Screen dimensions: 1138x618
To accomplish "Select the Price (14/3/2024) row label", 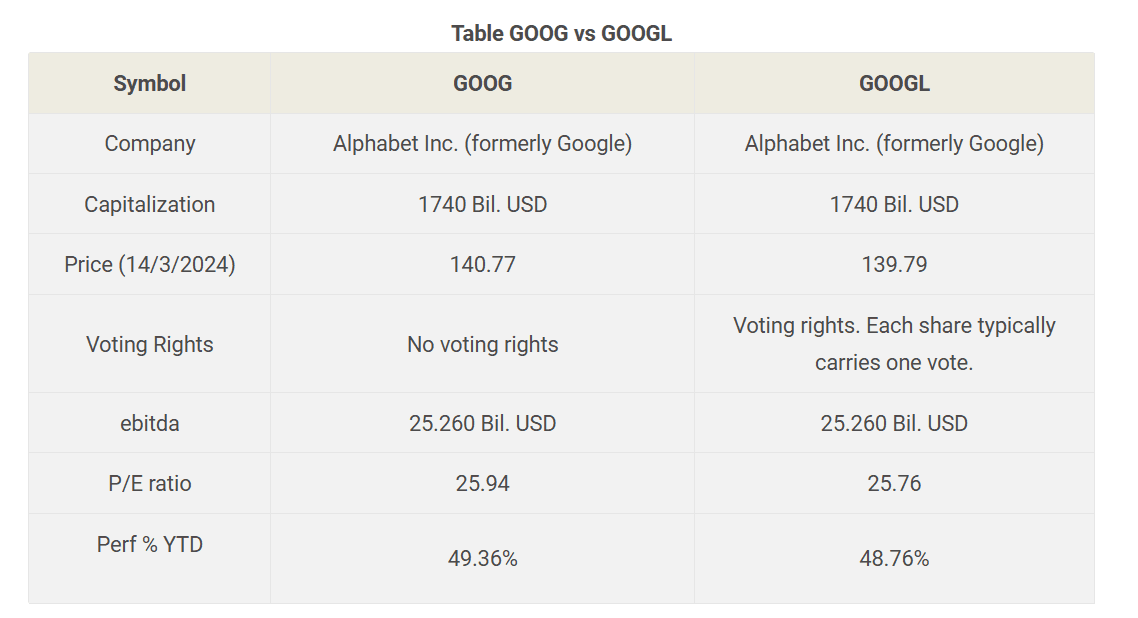I will coord(150,264).
